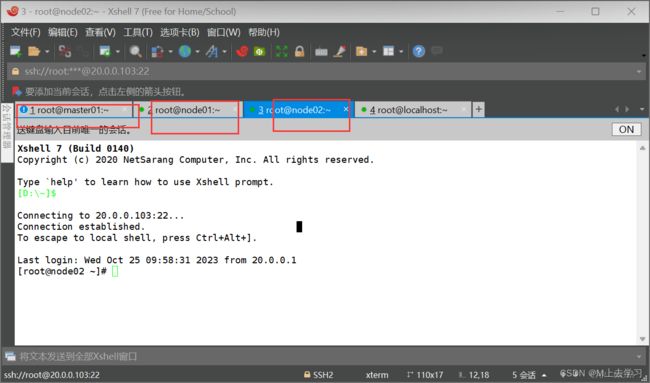Click the arrow beside 5 会话
650x383 pixels.
[544, 376]
